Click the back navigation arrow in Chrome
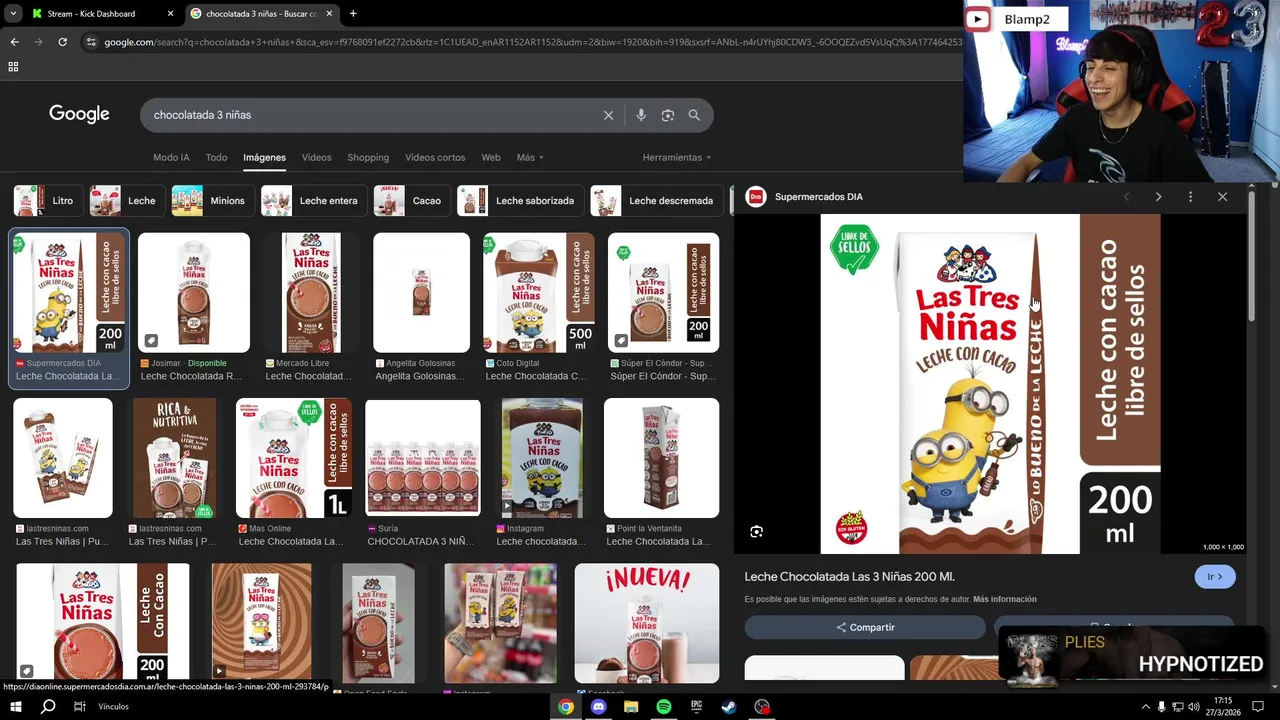This screenshot has height=720, width=1280. [14, 42]
